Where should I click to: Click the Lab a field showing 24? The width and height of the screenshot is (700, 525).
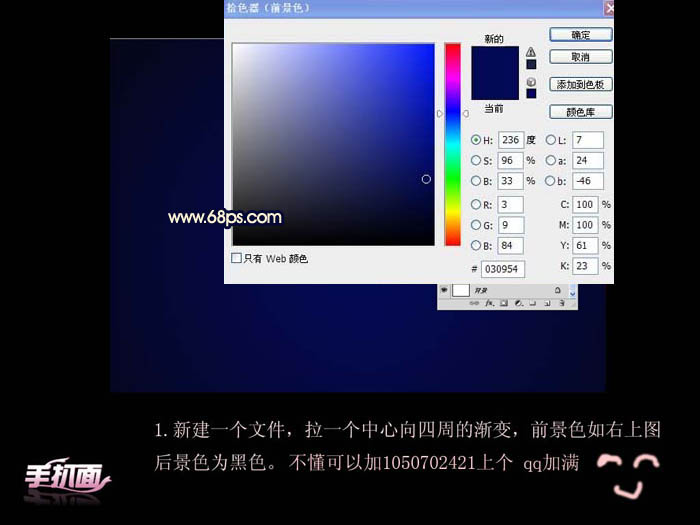588,160
